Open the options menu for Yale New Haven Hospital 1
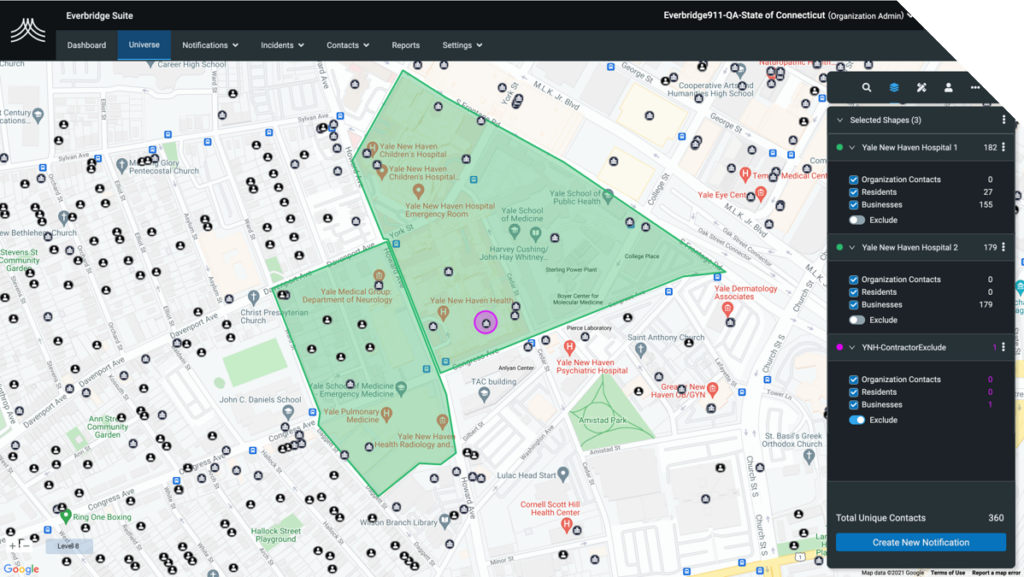 (1004, 148)
